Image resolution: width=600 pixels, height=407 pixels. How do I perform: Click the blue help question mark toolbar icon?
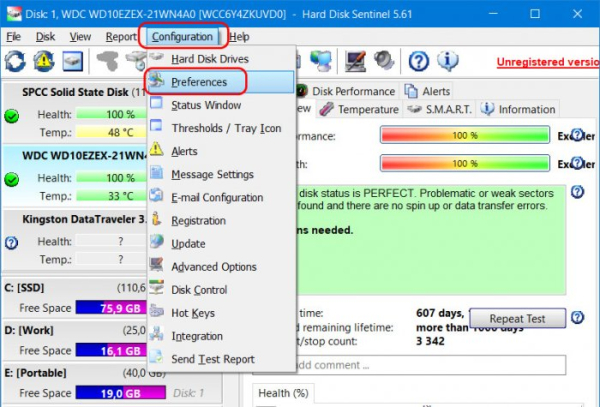(419, 62)
